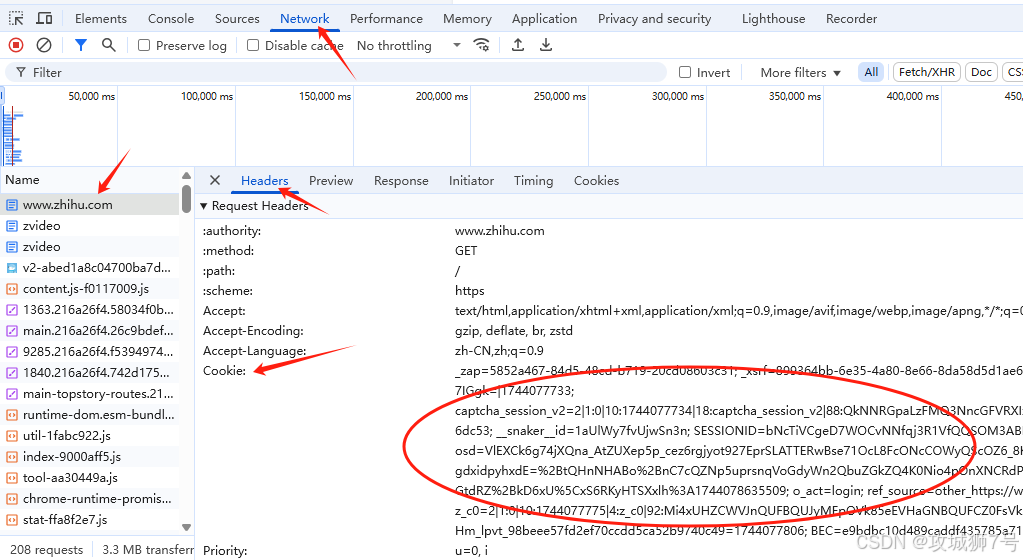Switch to the Cookies tab
This screenshot has height=560, width=1023.
pyautogui.click(x=596, y=181)
